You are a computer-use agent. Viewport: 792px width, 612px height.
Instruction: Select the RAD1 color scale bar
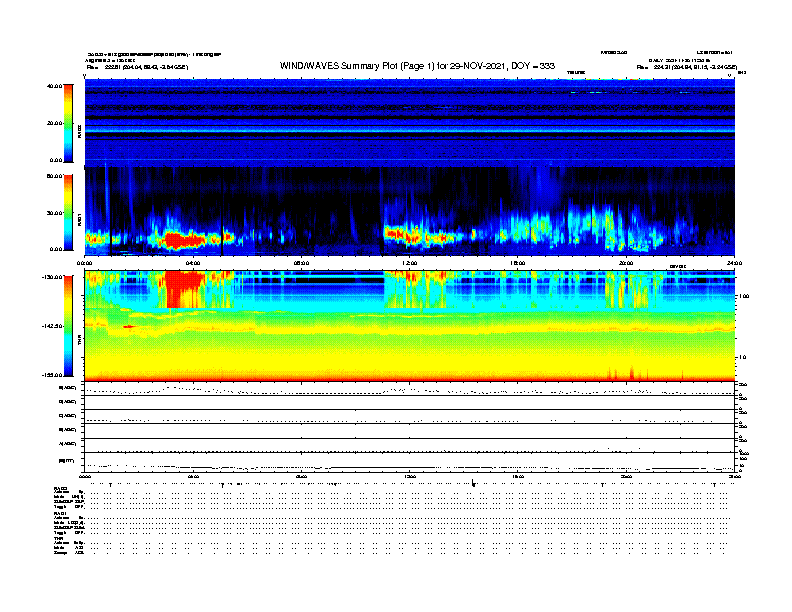click(69, 211)
